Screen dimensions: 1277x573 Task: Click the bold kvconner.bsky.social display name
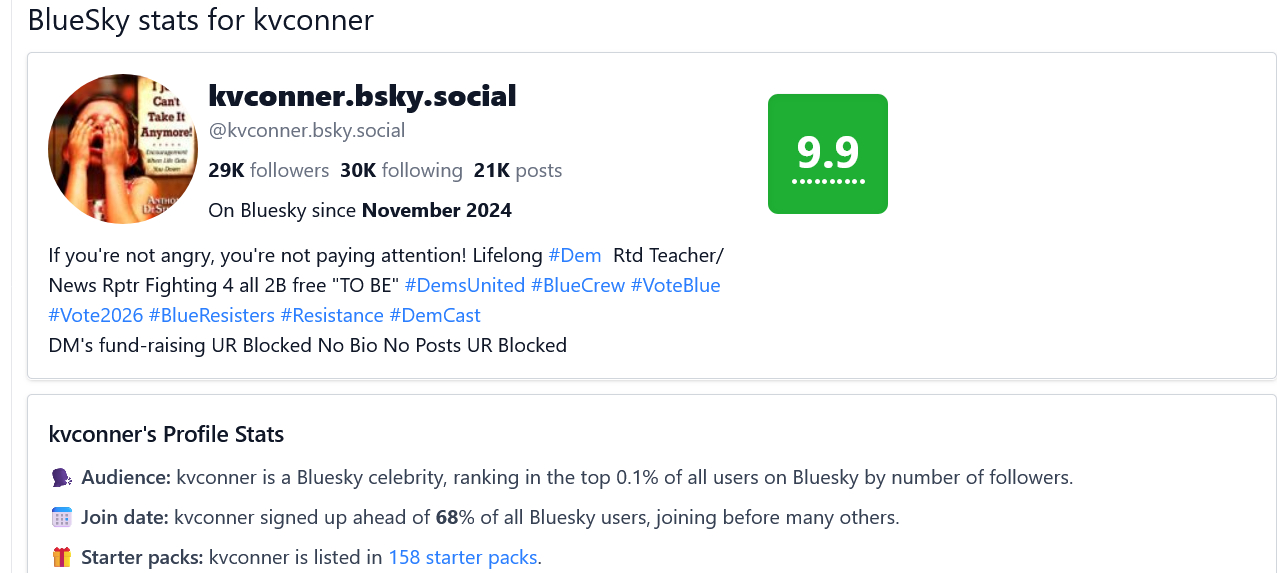(362, 96)
